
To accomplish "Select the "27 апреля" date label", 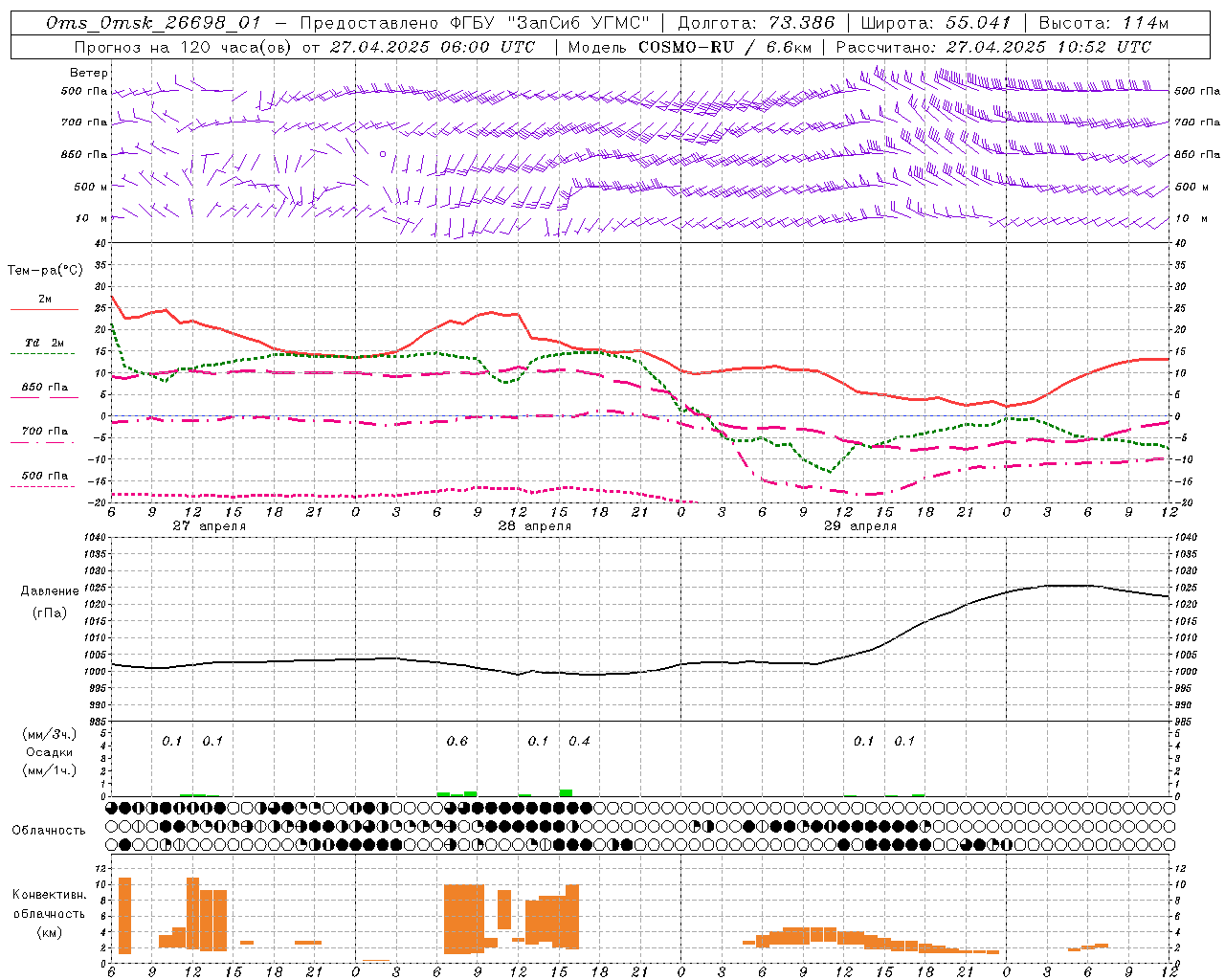I will click(209, 526).
